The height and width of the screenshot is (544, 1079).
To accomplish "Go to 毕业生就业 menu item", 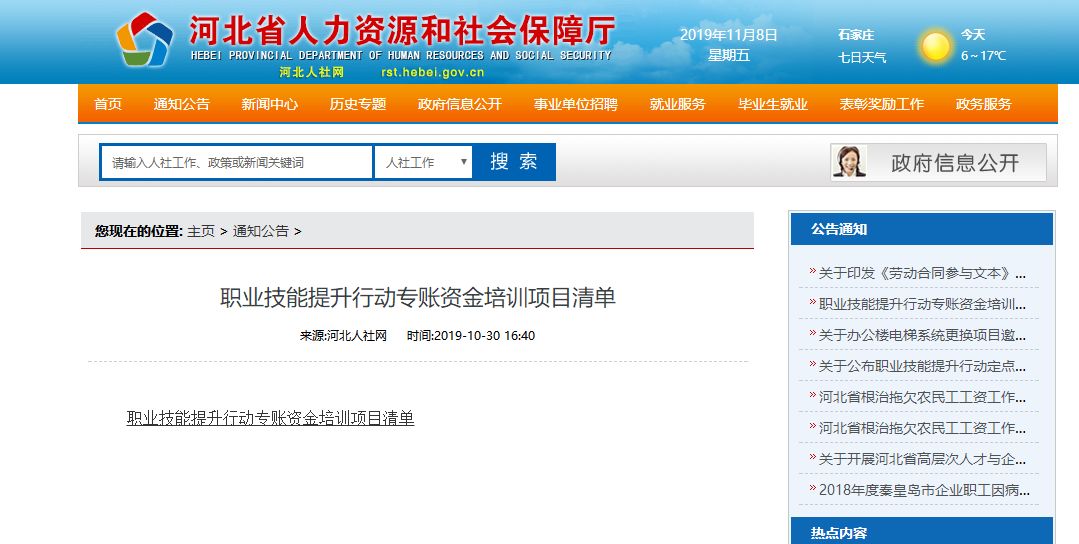I will coord(773,104).
